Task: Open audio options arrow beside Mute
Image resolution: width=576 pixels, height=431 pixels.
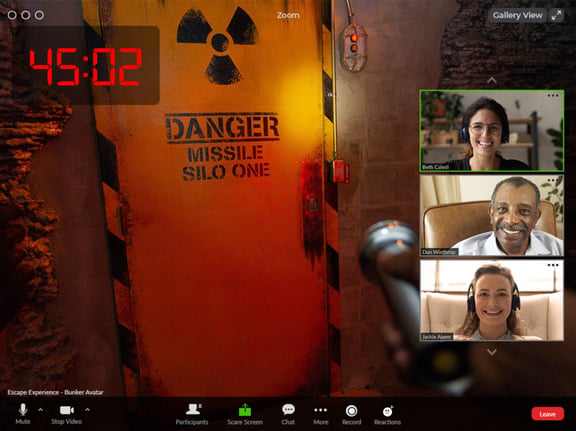Action: (x=40, y=409)
